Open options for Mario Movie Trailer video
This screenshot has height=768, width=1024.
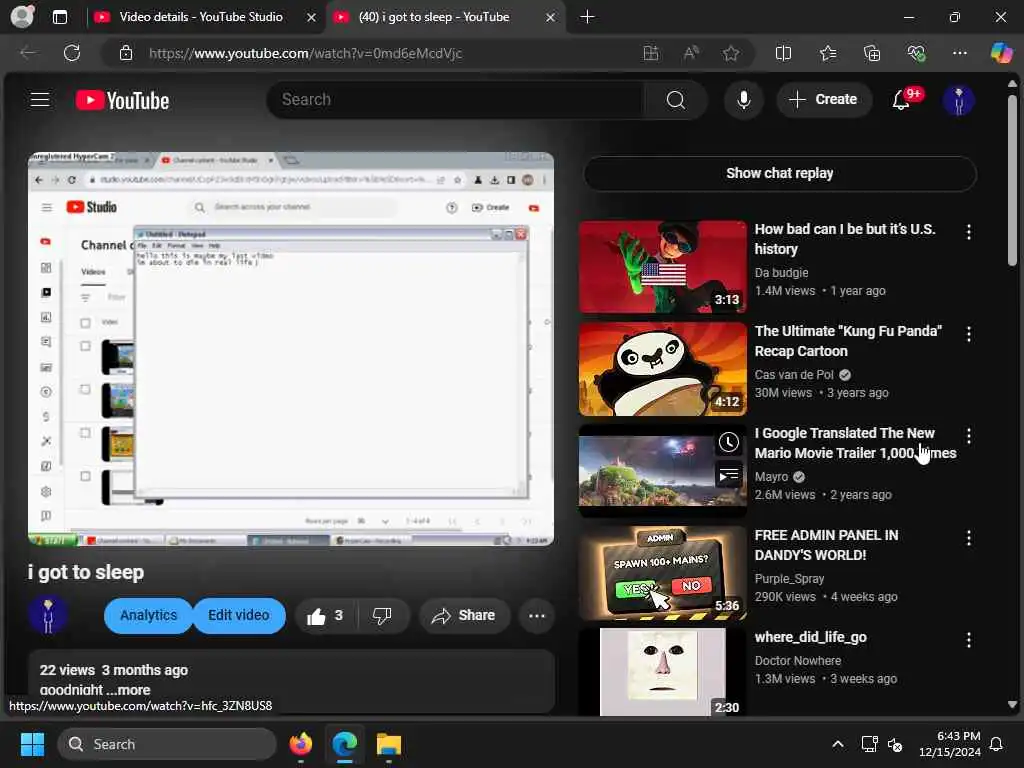[968, 436]
